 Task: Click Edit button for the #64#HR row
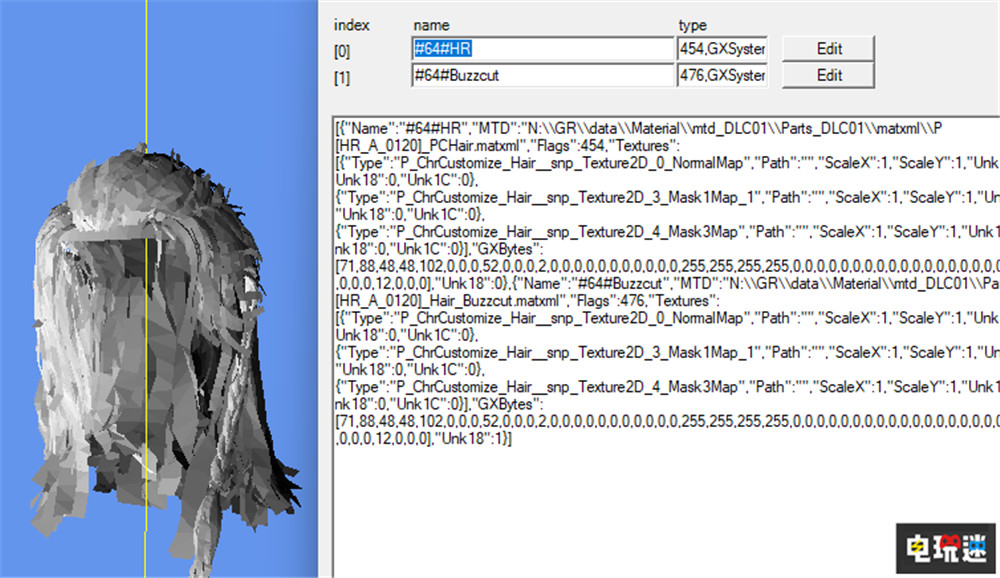click(x=828, y=48)
